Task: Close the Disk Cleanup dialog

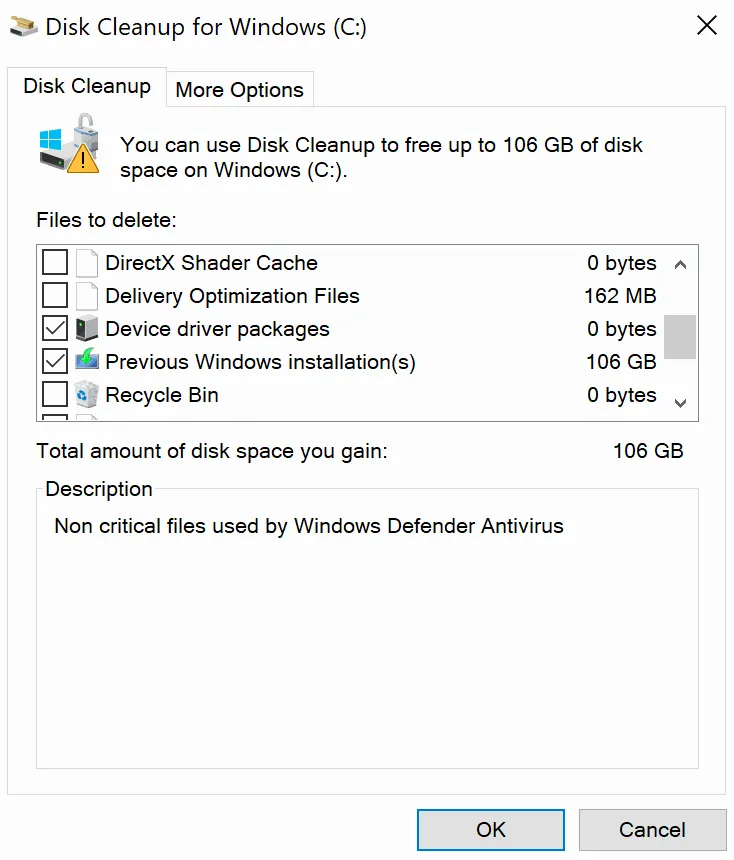Action: [x=706, y=26]
